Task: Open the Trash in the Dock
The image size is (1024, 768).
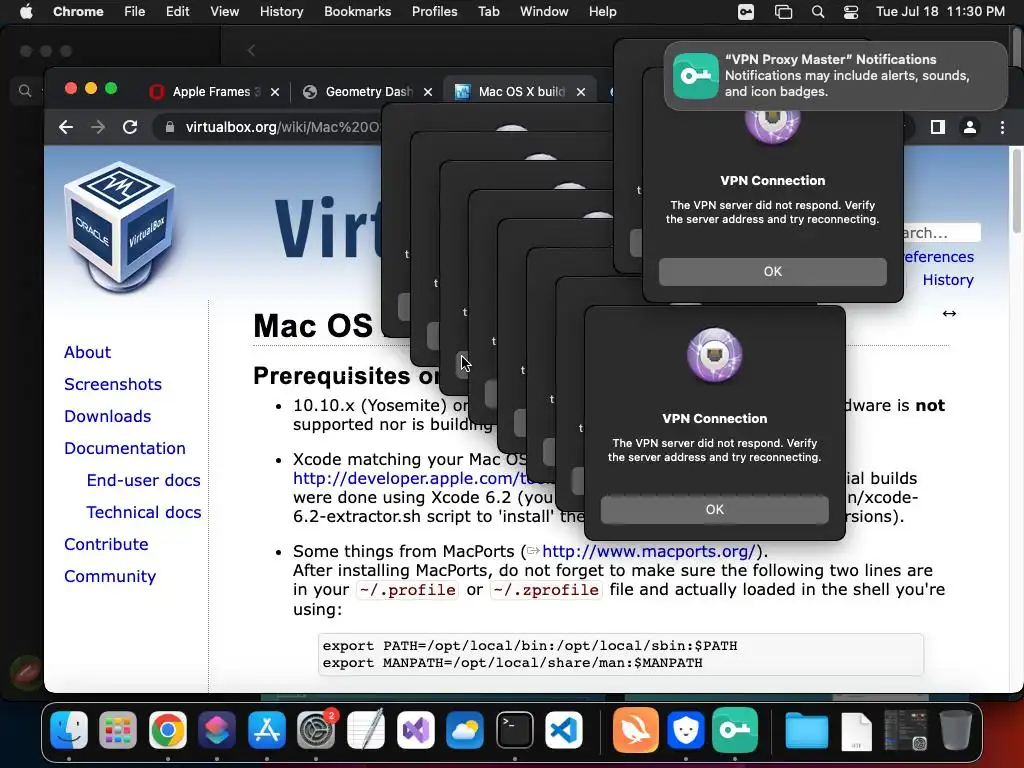Action: pyautogui.click(x=955, y=729)
